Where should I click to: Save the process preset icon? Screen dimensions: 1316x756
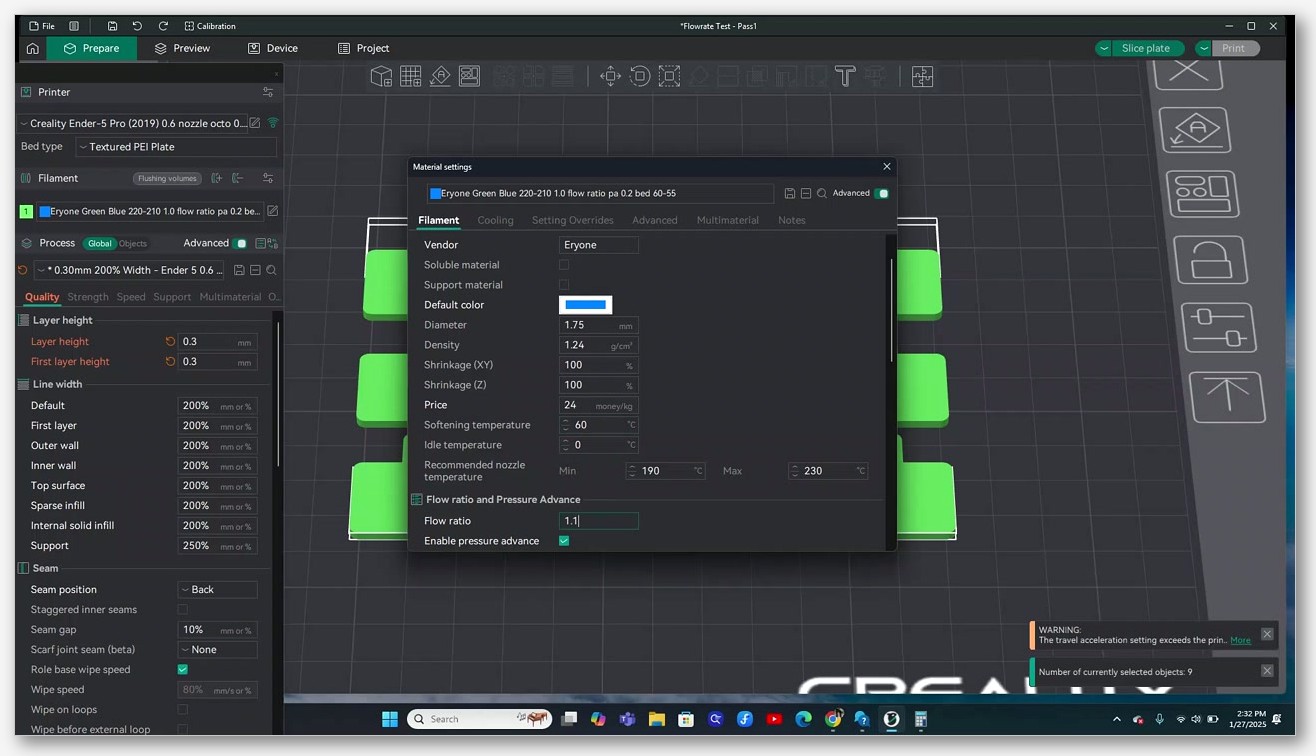[x=239, y=270]
